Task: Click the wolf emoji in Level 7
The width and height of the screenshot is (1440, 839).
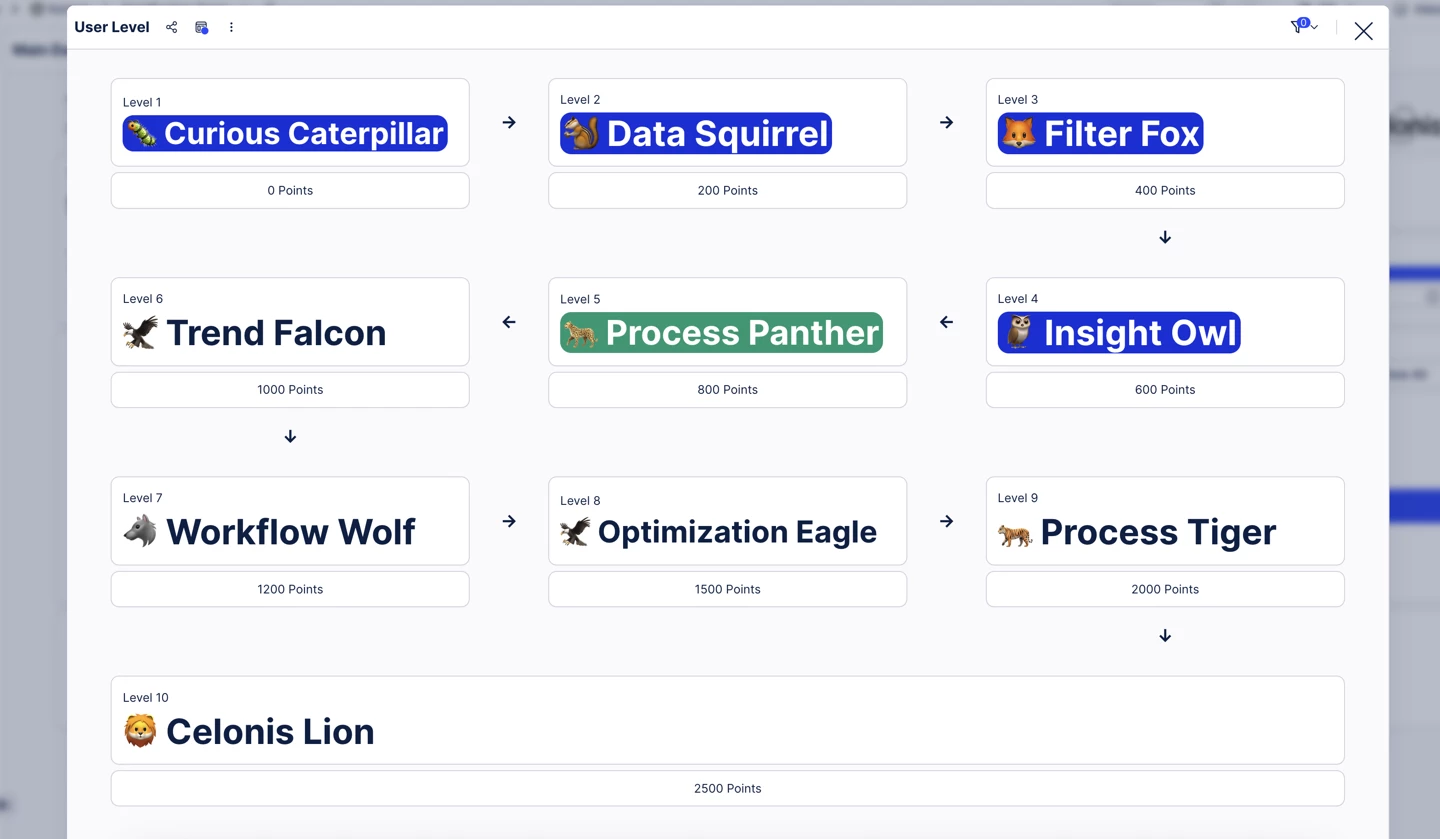Action: click(140, 532)
